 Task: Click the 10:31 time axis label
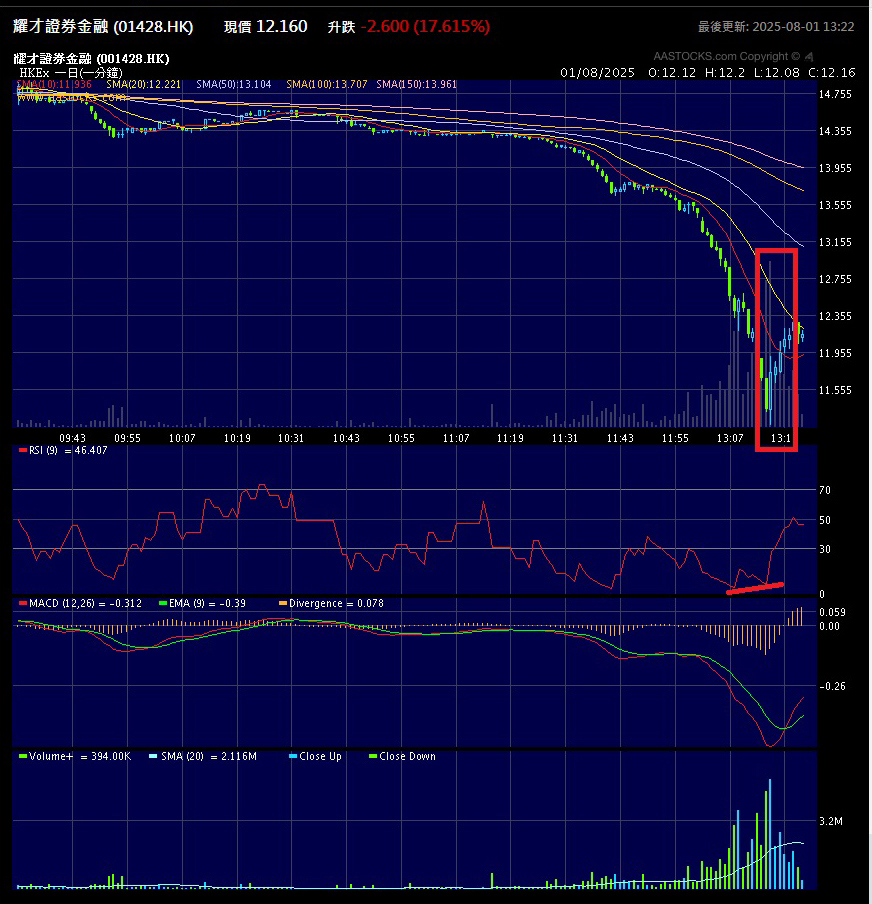pos(291,438)
